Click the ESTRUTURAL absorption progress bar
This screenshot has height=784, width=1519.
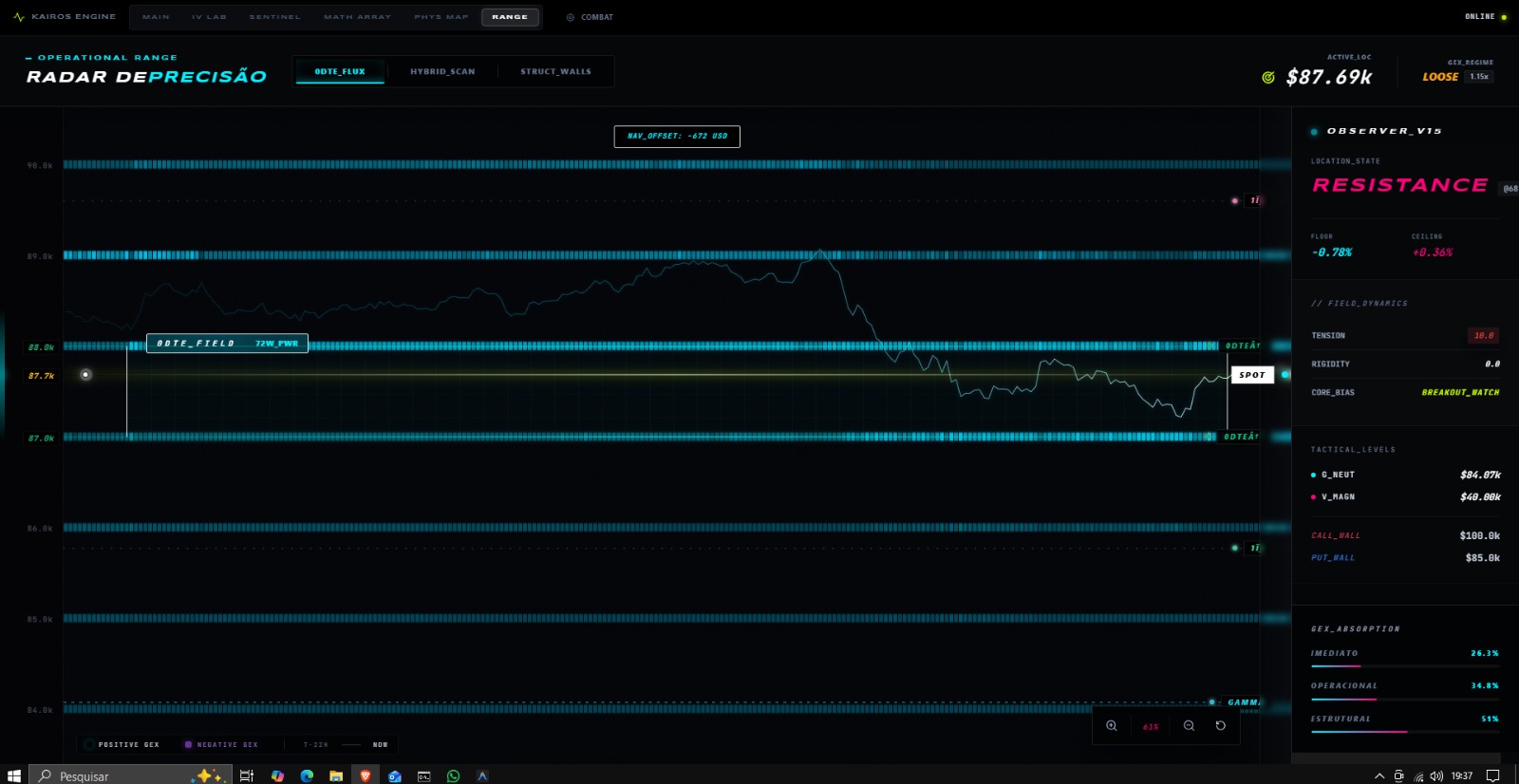coord(1404,732)
